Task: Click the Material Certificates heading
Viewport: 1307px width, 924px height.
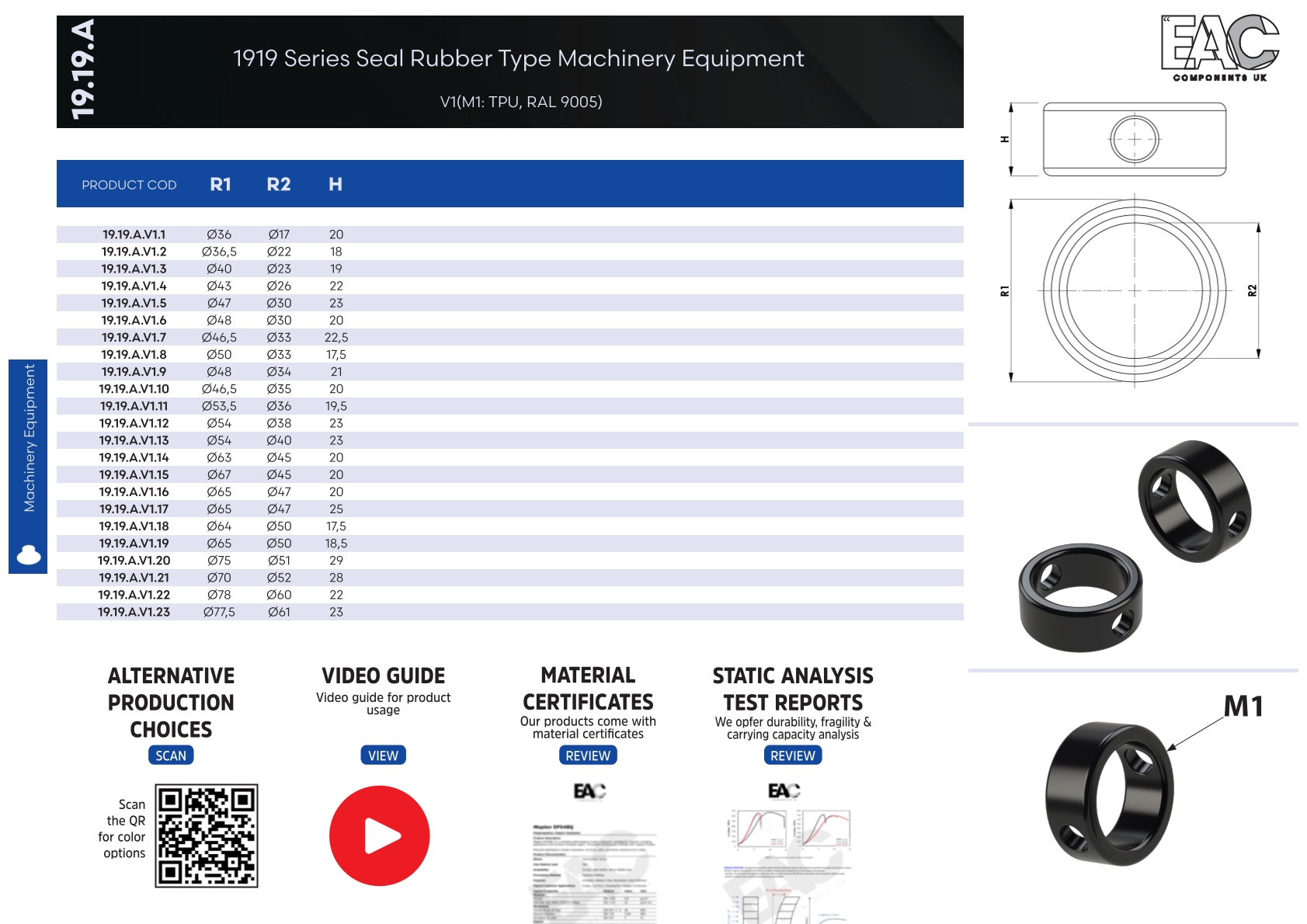Action: (588, 689)
